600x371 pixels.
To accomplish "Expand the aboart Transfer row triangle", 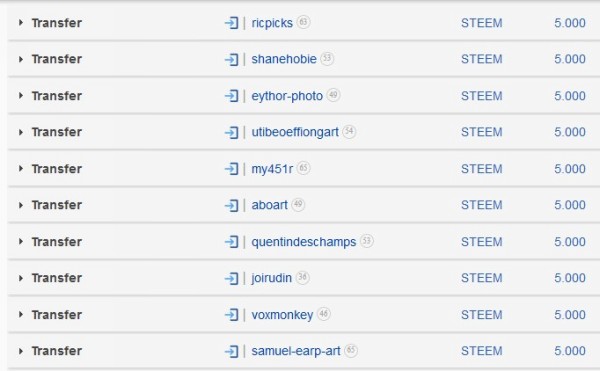I will [21, 205].
